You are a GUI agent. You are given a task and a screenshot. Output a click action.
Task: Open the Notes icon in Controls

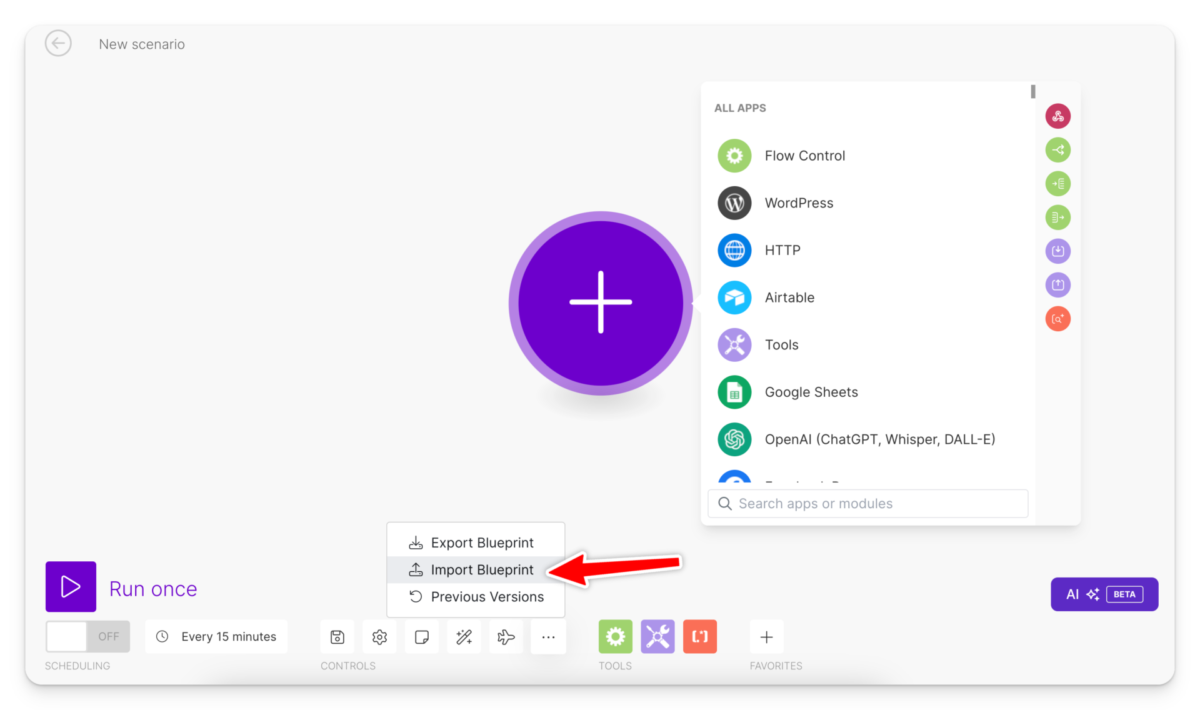coord(421,636)
